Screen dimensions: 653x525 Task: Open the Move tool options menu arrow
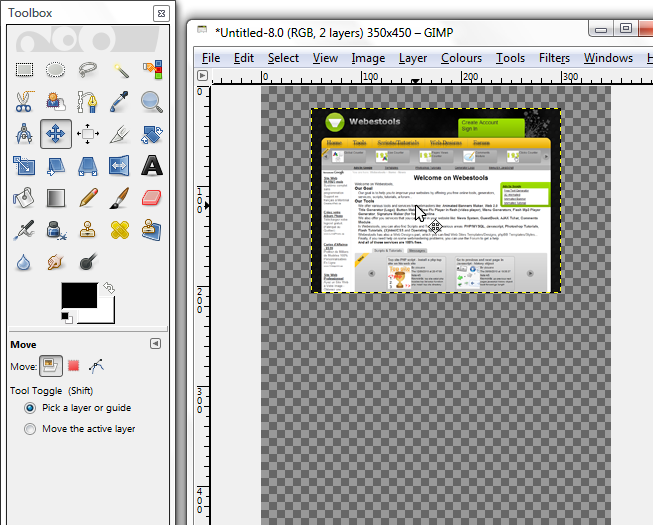155,343
